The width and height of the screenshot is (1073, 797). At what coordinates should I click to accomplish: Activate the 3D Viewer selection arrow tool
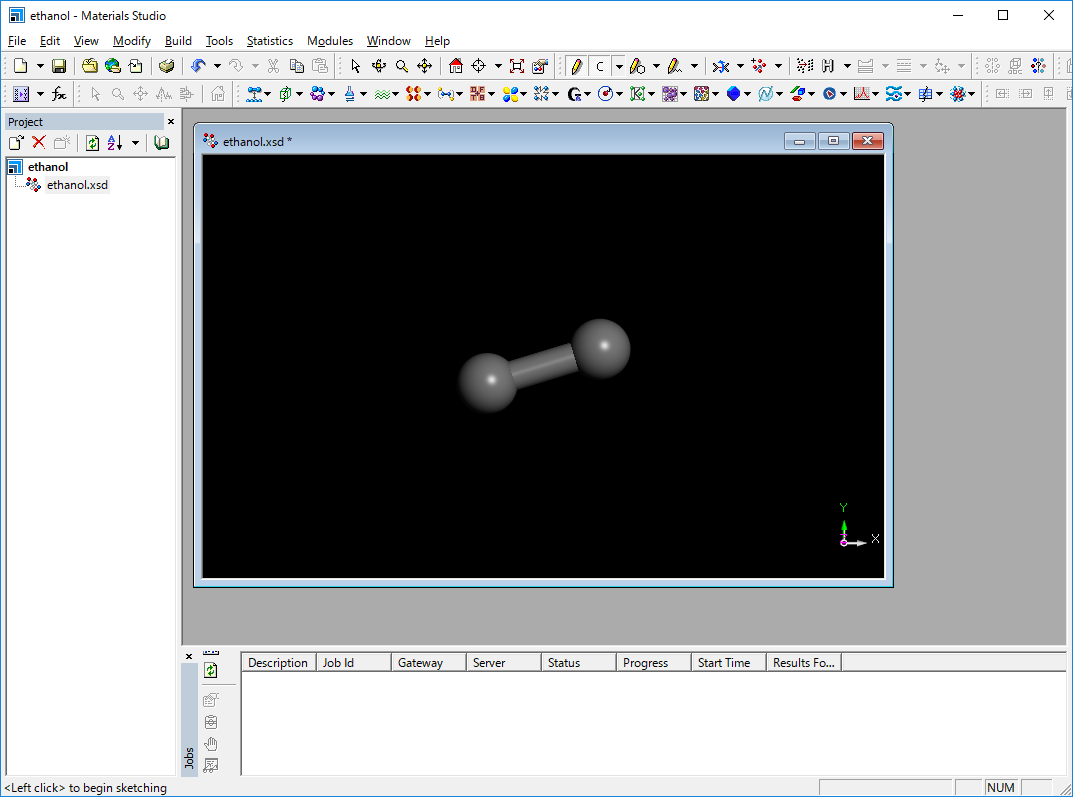pos(355,66)
